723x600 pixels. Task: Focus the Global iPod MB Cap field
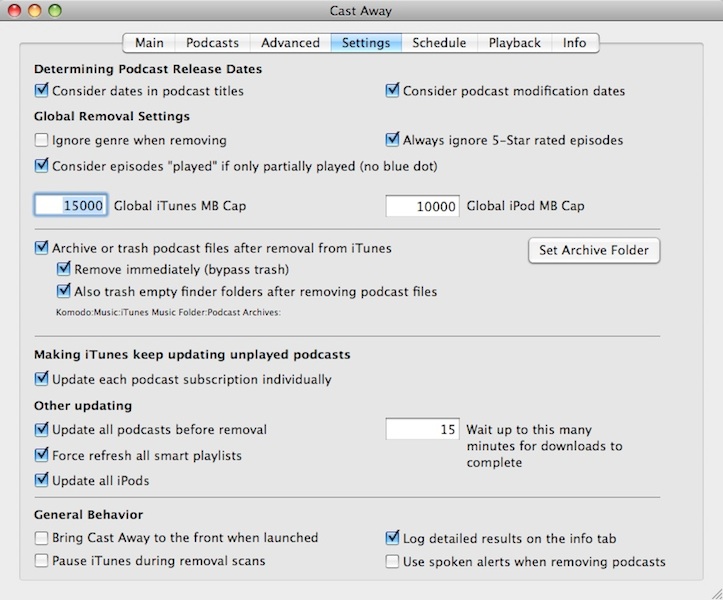click(x=423, y=206)
